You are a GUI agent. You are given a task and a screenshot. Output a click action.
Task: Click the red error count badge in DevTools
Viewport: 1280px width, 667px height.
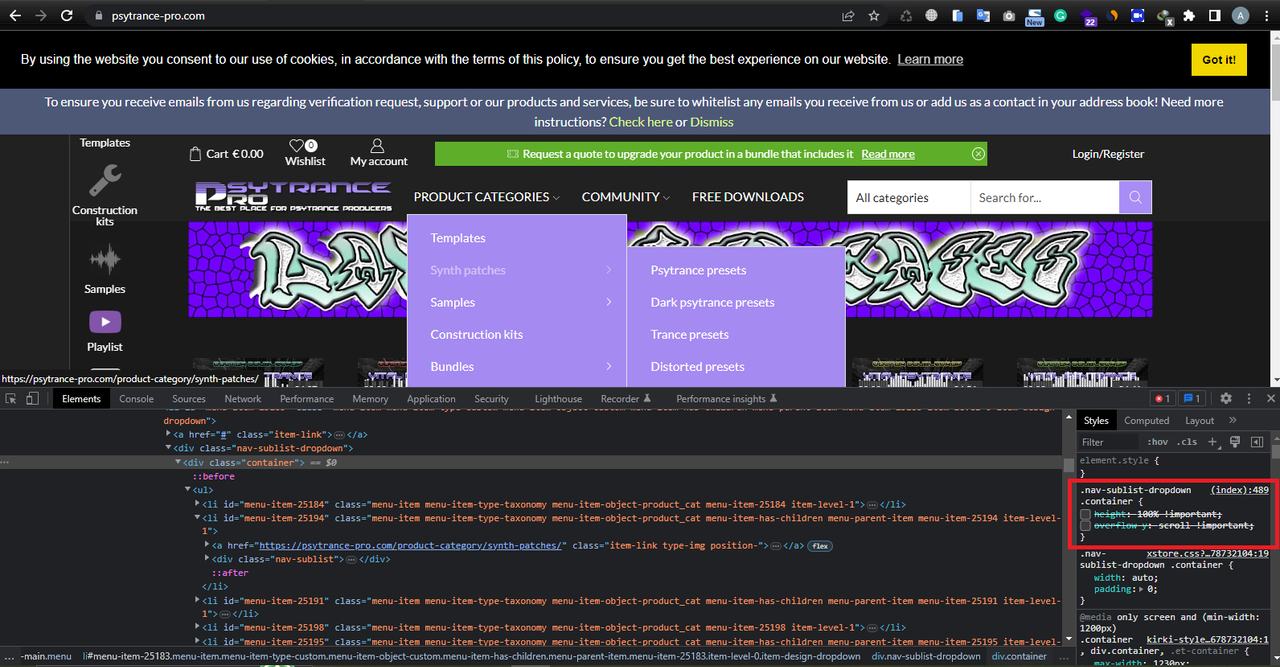(1162, 398)
